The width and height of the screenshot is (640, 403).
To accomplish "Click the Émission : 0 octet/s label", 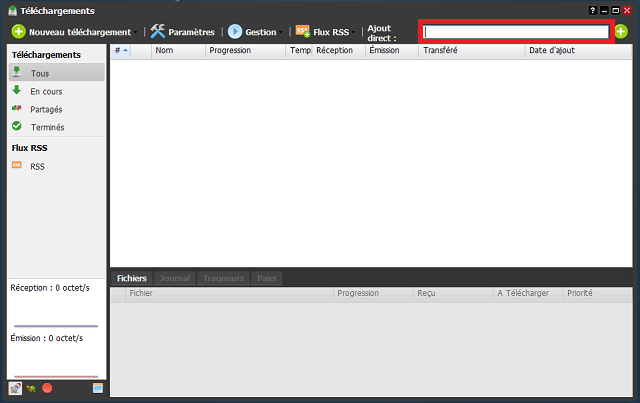I will point(47,338).
